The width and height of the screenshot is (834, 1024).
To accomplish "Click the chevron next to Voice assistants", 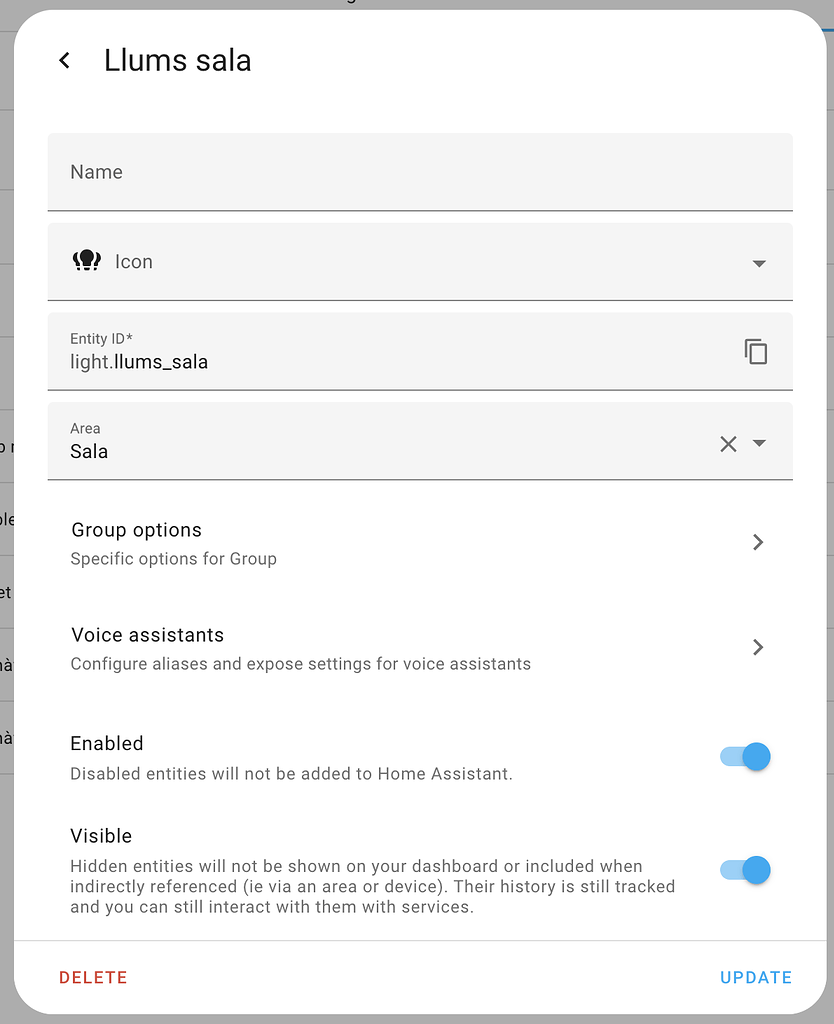I will point(758,647).
